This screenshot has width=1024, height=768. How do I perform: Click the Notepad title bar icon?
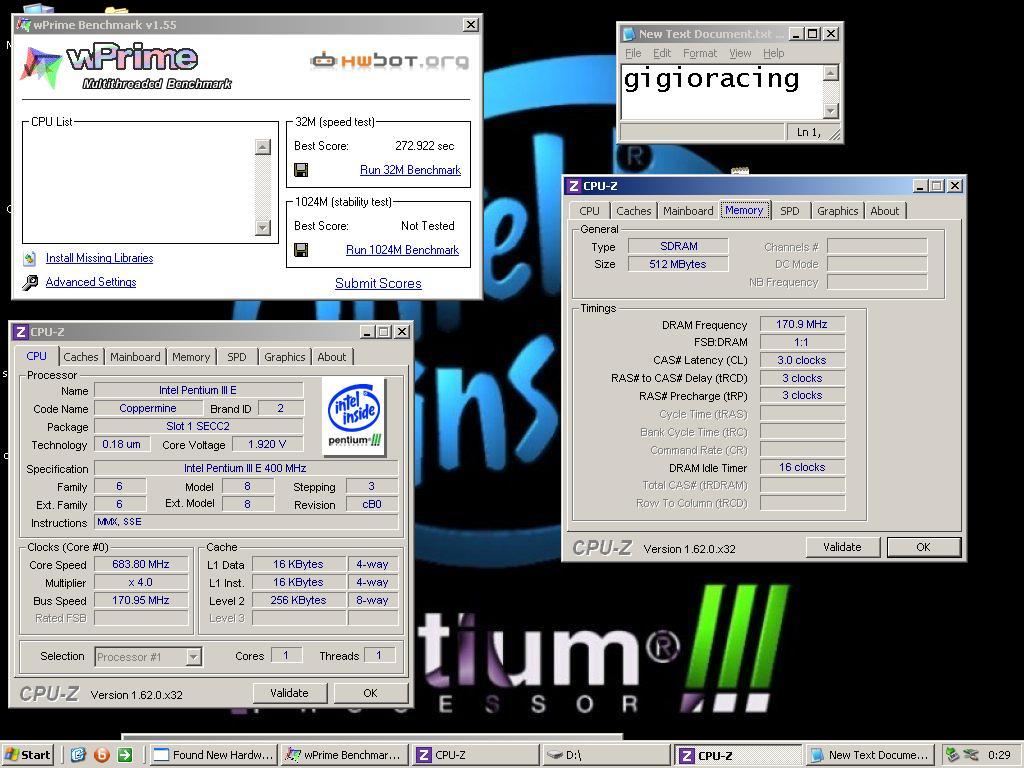[x=628, y=34]
